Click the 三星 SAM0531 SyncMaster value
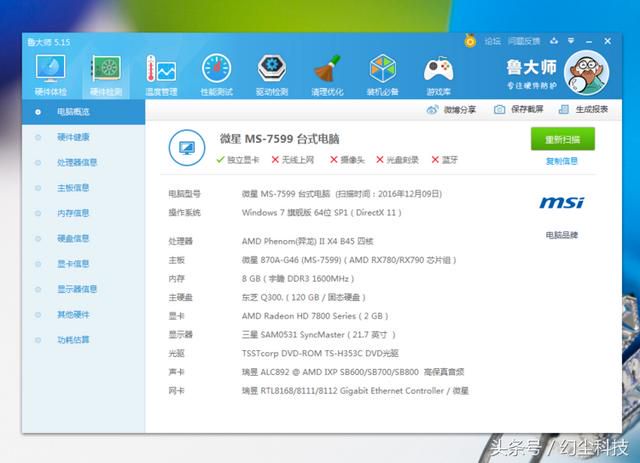The image size is (640, 463). tap(318, 335)
